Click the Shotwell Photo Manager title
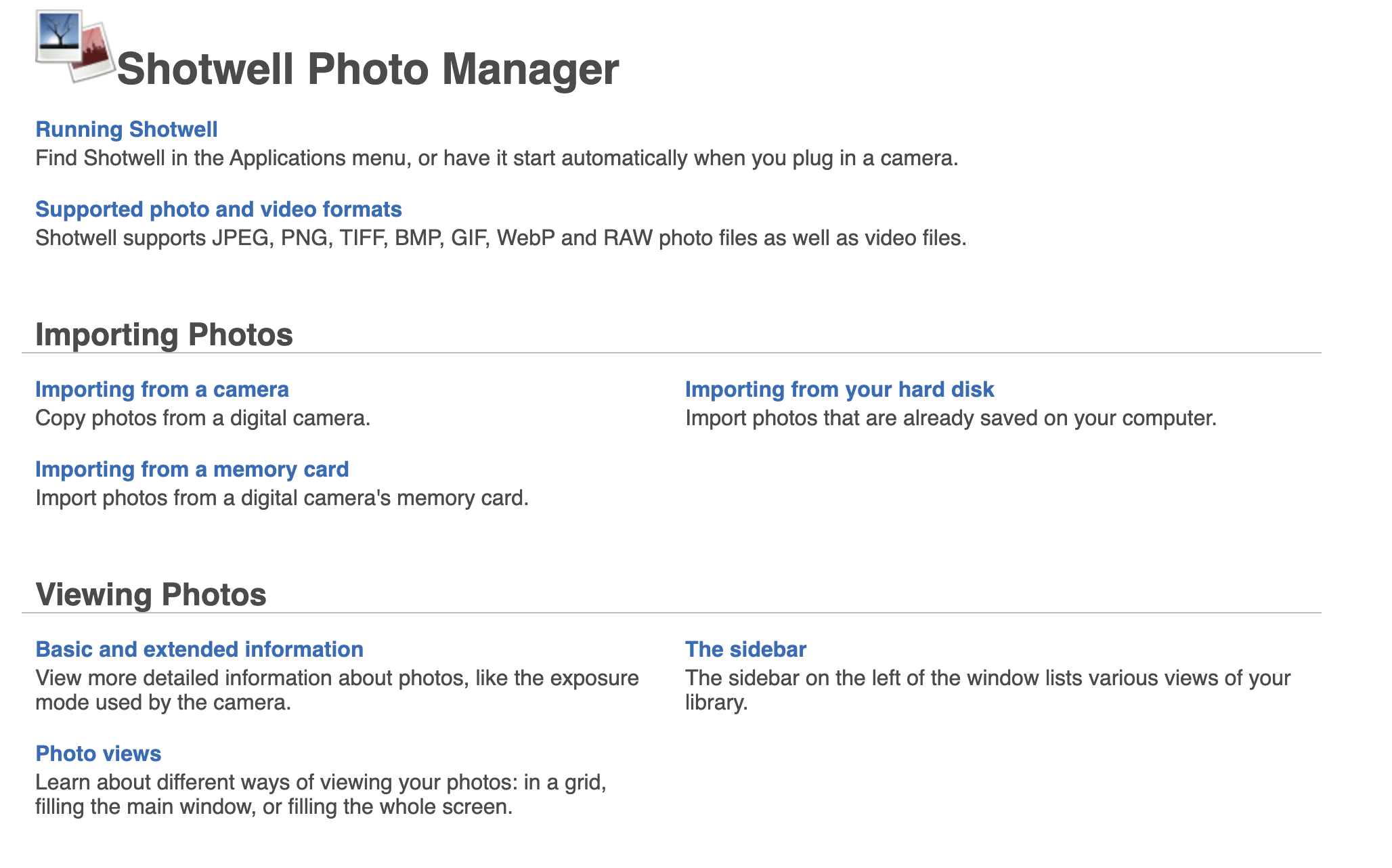 click(368, 69)
